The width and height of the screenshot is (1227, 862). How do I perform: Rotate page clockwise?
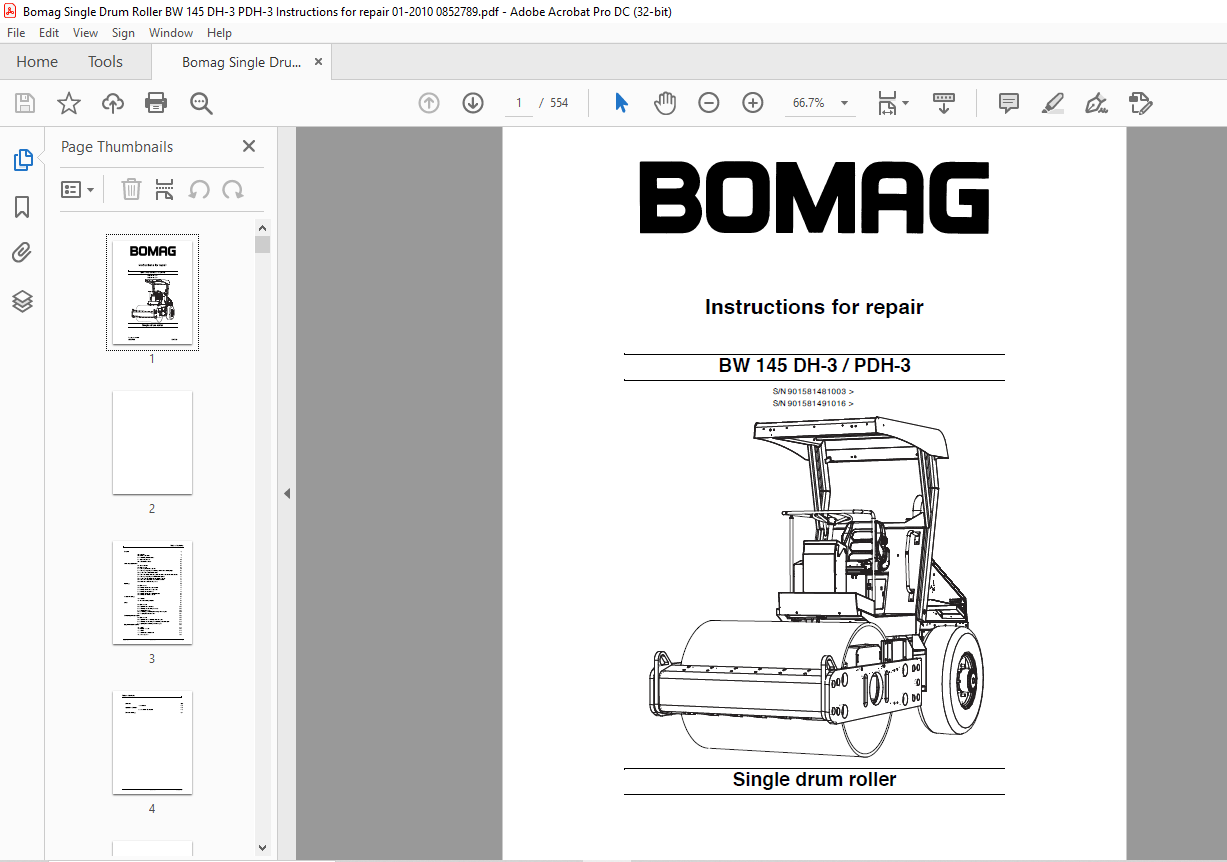pyautogui.click(x=233, y=189)
